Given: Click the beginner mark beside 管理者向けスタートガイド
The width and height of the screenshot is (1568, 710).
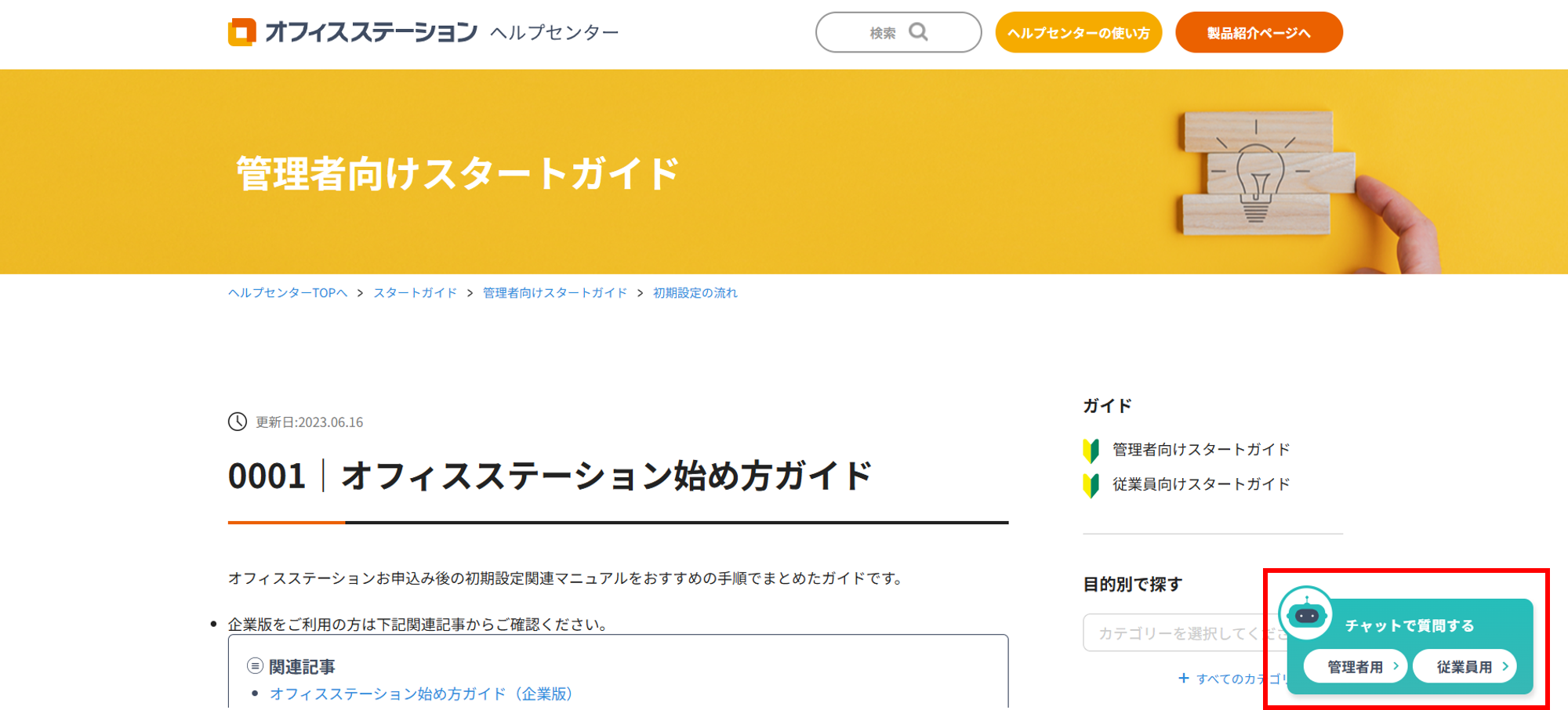Looking at the screenshot, I should (x=1091, y=450).
